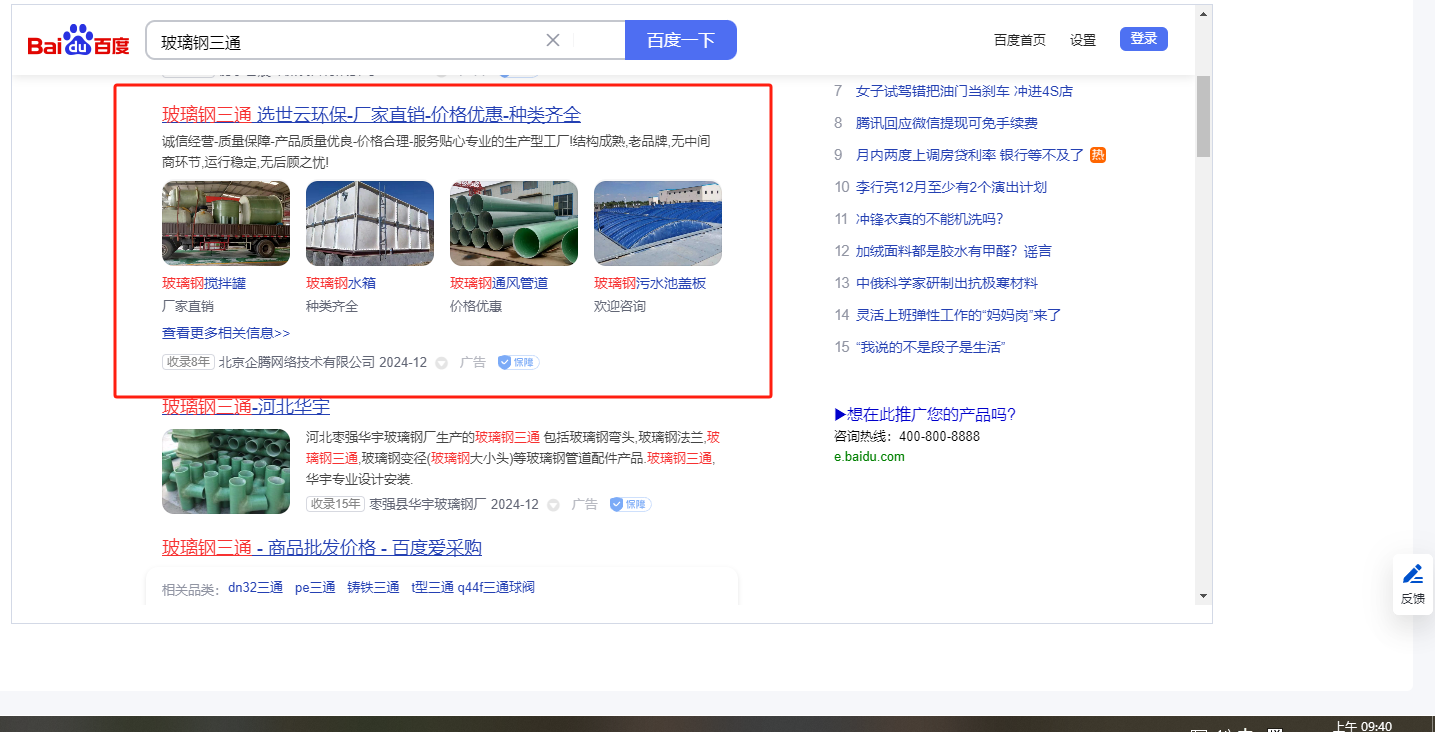Image resolution: width=1435 pixels, height=732 pixels.
Task: Open 设置 in the top navigation
Action: [1083, 40]
